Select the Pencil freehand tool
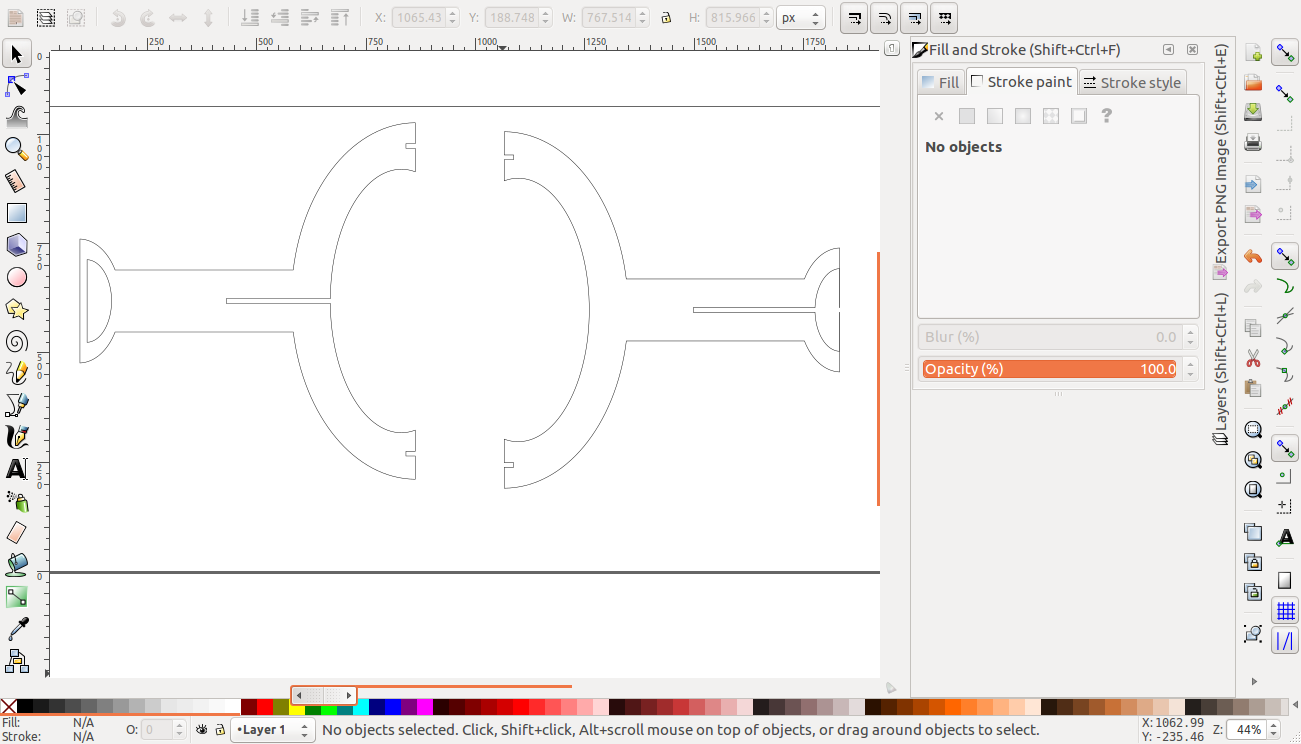The width and height of the screenshot is (1301, 744). pyautogui.click(x=17, y=373)
